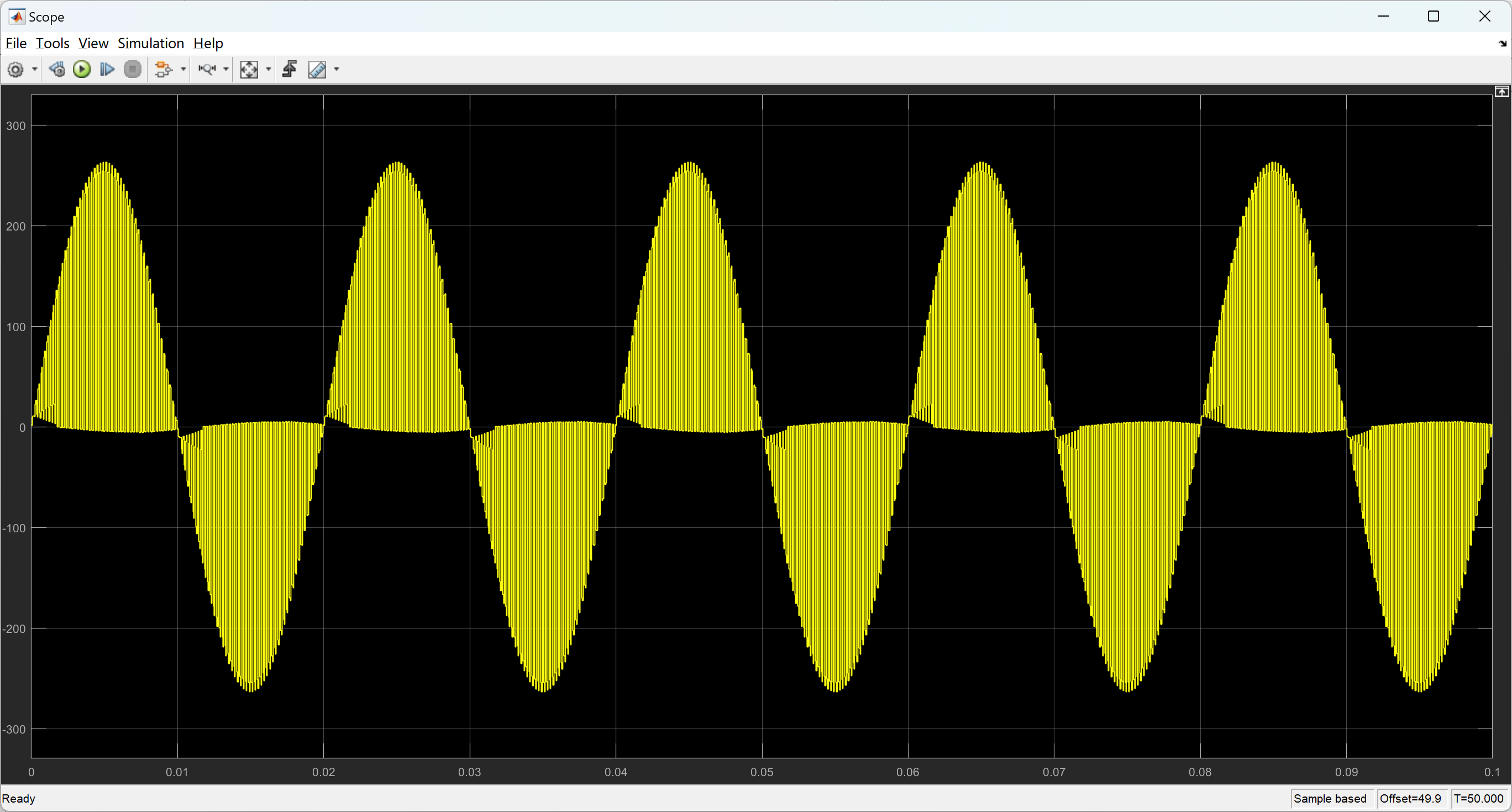Click the Highlight Simulink Block icon

(162, 69)
